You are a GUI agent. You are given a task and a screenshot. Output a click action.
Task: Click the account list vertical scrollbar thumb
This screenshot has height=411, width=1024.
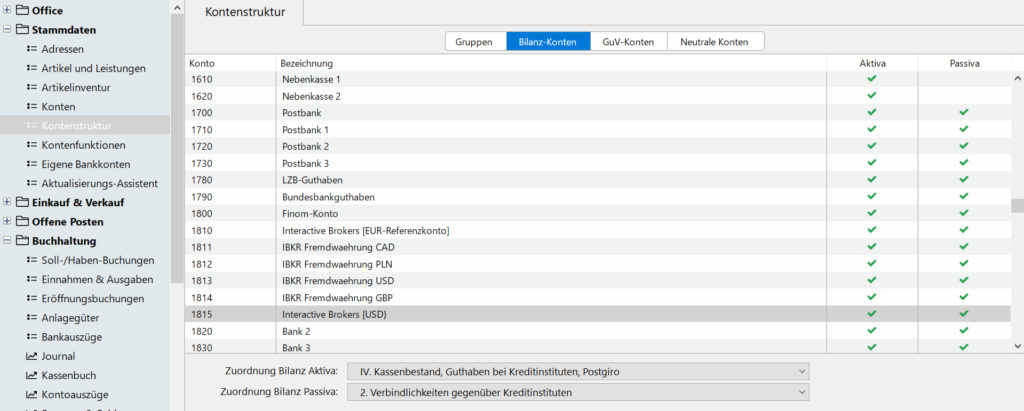click(1017, 206)
